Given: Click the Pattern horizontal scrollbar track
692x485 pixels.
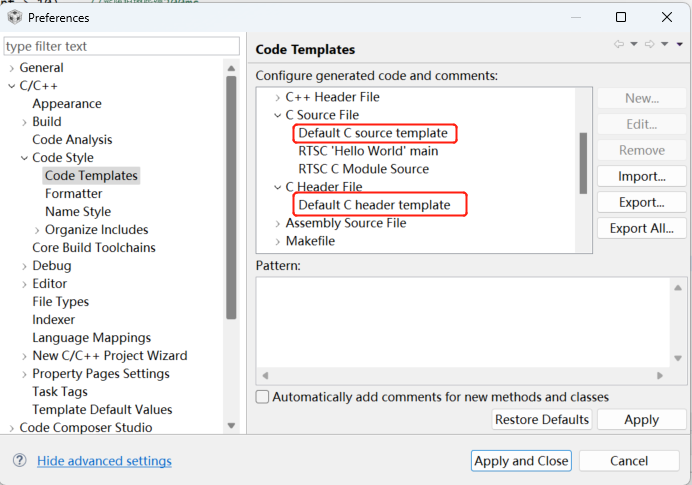Looking at the screenshot, I should point(460,375).
